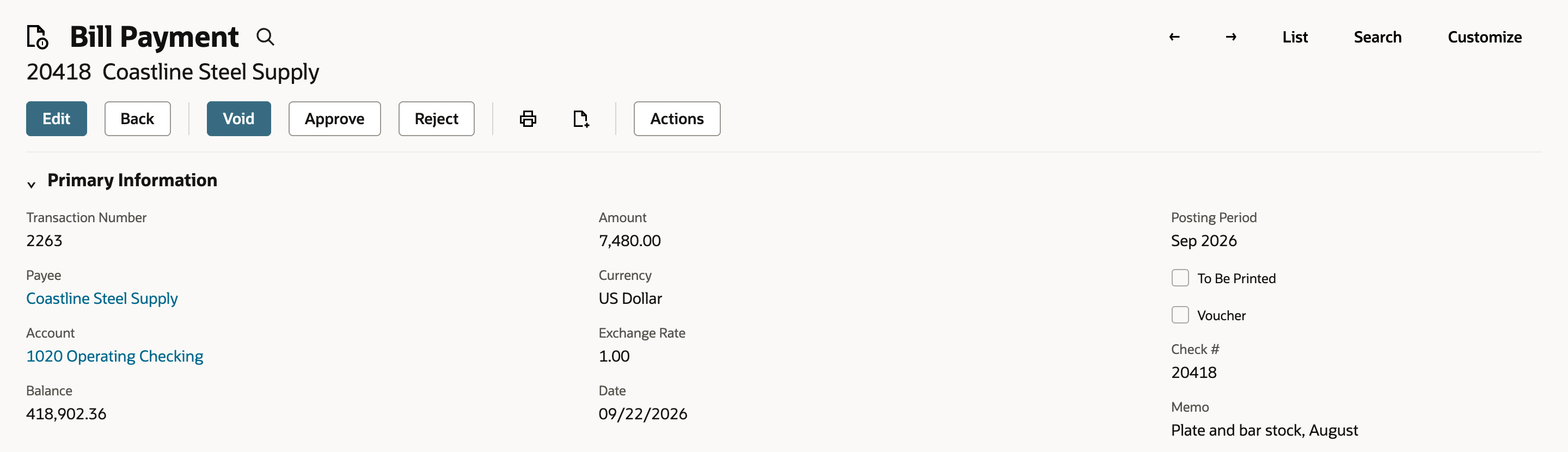Select the transaction number 2263
This screenshot has height=452, width=1568.
(45, 241)
